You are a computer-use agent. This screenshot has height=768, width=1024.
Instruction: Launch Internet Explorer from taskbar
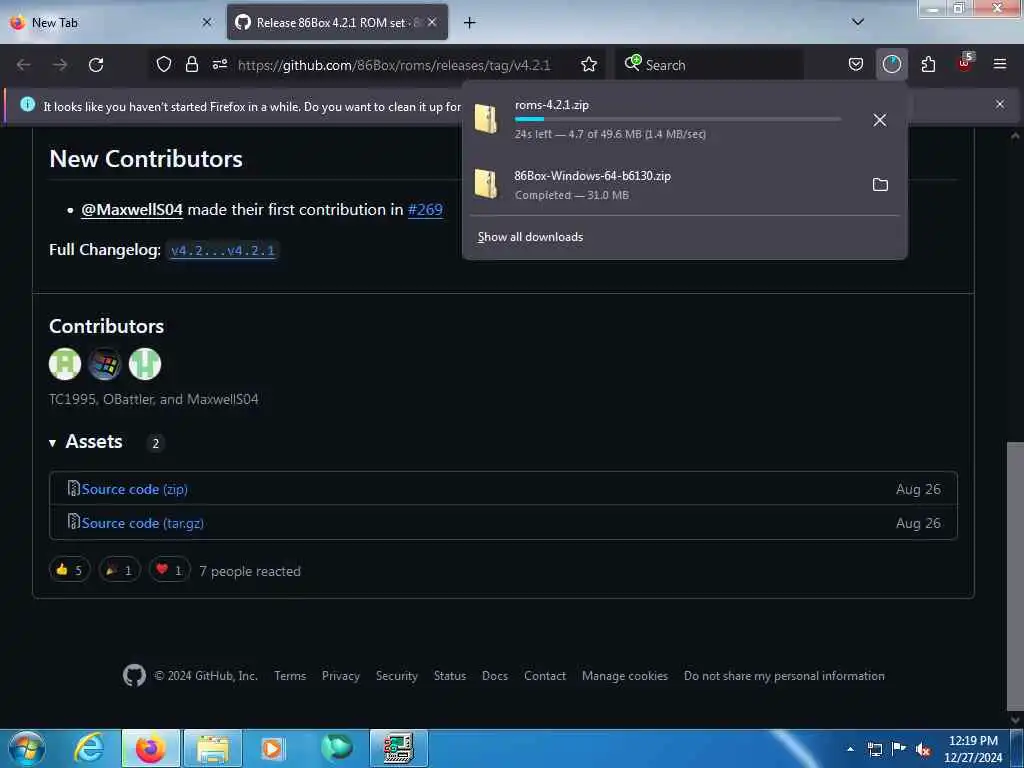[88, 748]
